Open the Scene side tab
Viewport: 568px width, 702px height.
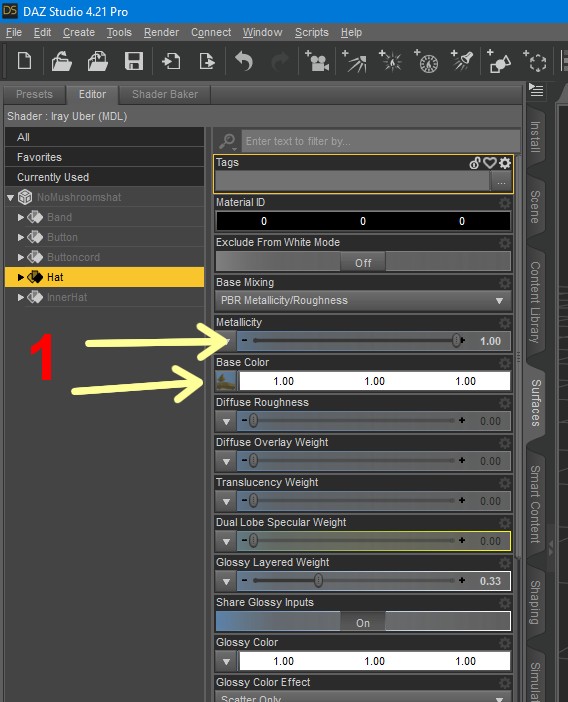[535, 207]
